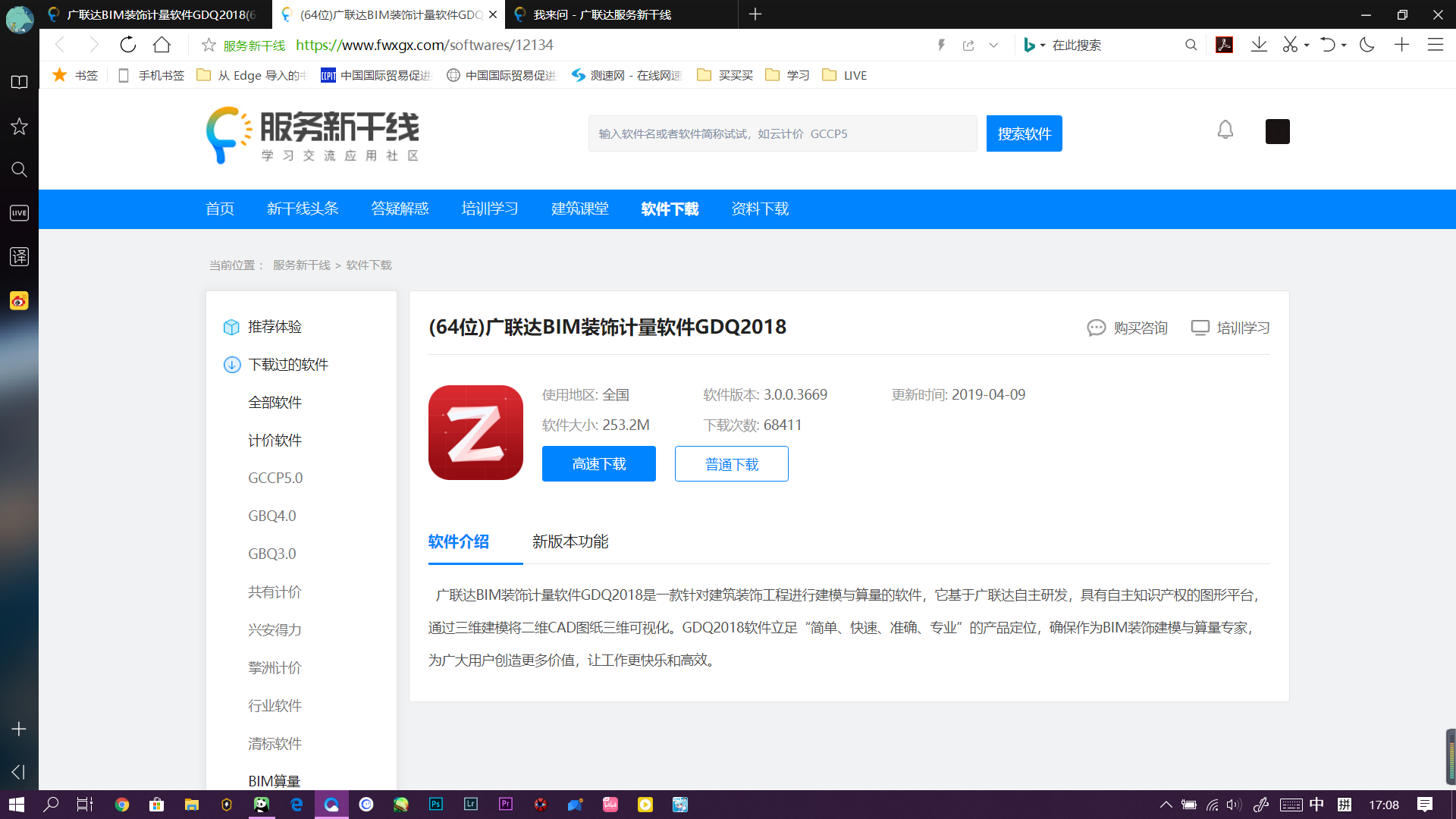The image size is (1456, 819).
Task: Select 下载过的软件 in the left menu
Action: point(288,365)
